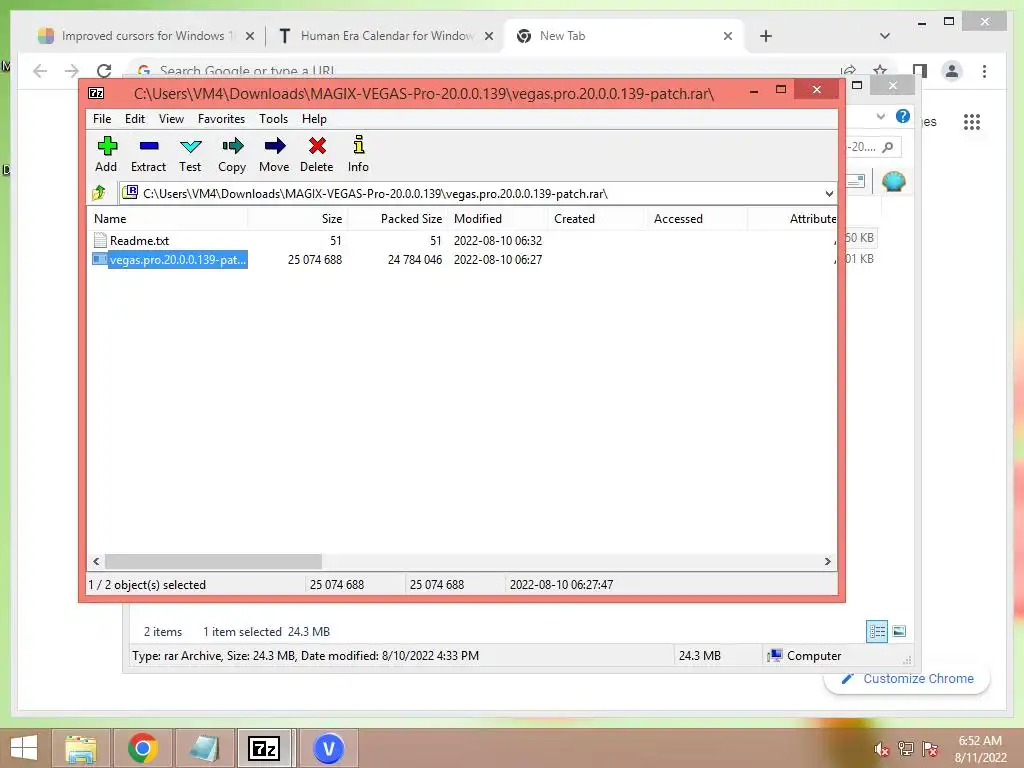
Task: Click the left scroll arrow in 7-Zip
Action: tap(97, 562)
